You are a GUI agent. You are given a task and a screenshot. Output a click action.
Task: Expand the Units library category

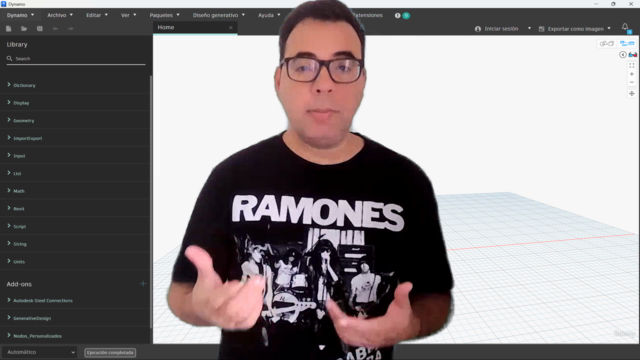76,261
